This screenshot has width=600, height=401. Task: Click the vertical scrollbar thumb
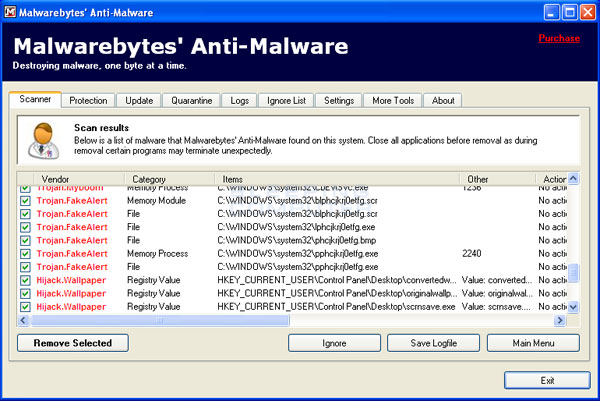(573, 273)
